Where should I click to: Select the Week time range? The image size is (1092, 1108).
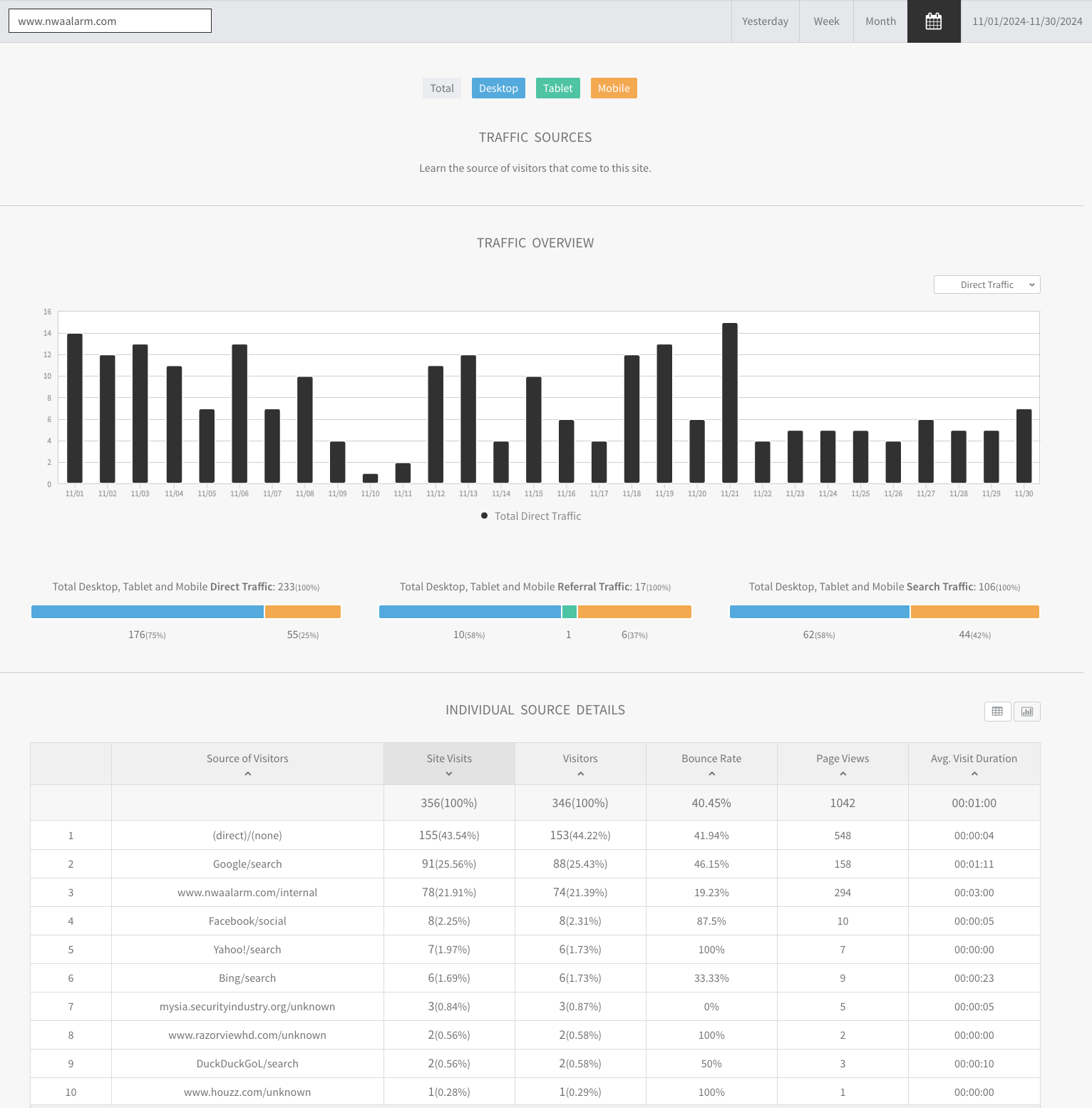pyautogui.click(x=827, y=21)
